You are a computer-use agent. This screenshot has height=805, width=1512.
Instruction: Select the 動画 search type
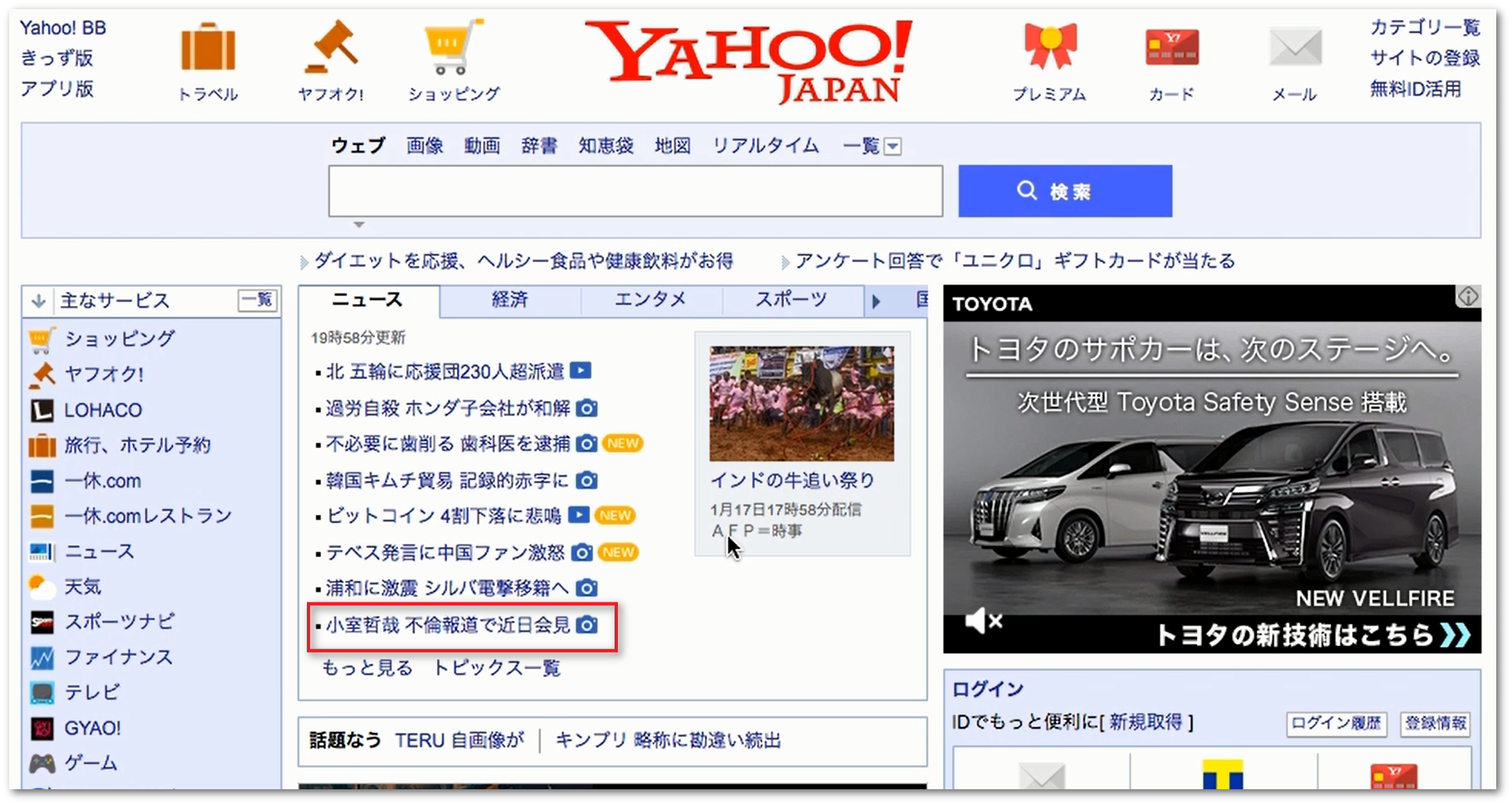[x=482, y=146]
